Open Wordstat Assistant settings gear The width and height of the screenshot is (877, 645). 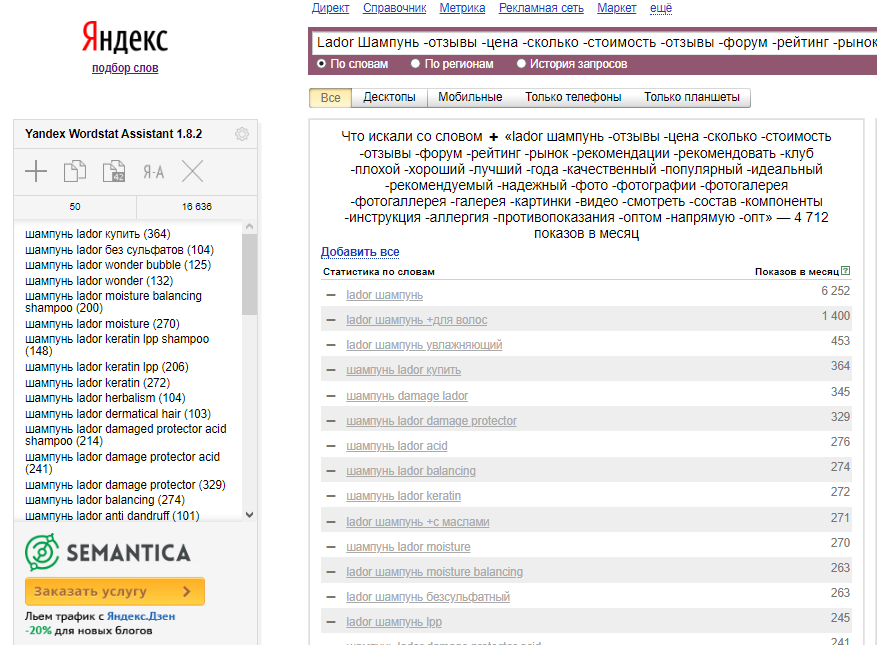[241, 134]
